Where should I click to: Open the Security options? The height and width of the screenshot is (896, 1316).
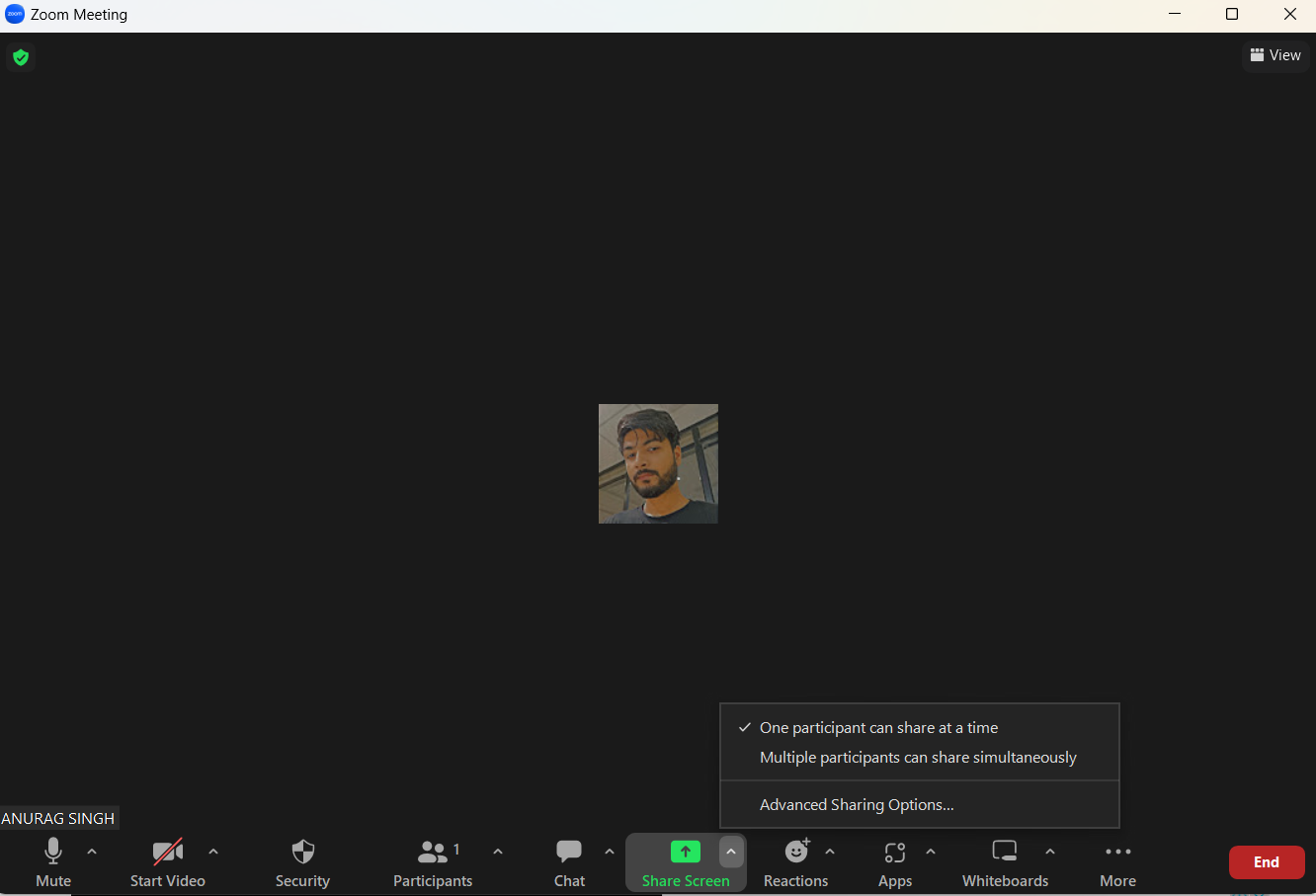click(302, 861)
